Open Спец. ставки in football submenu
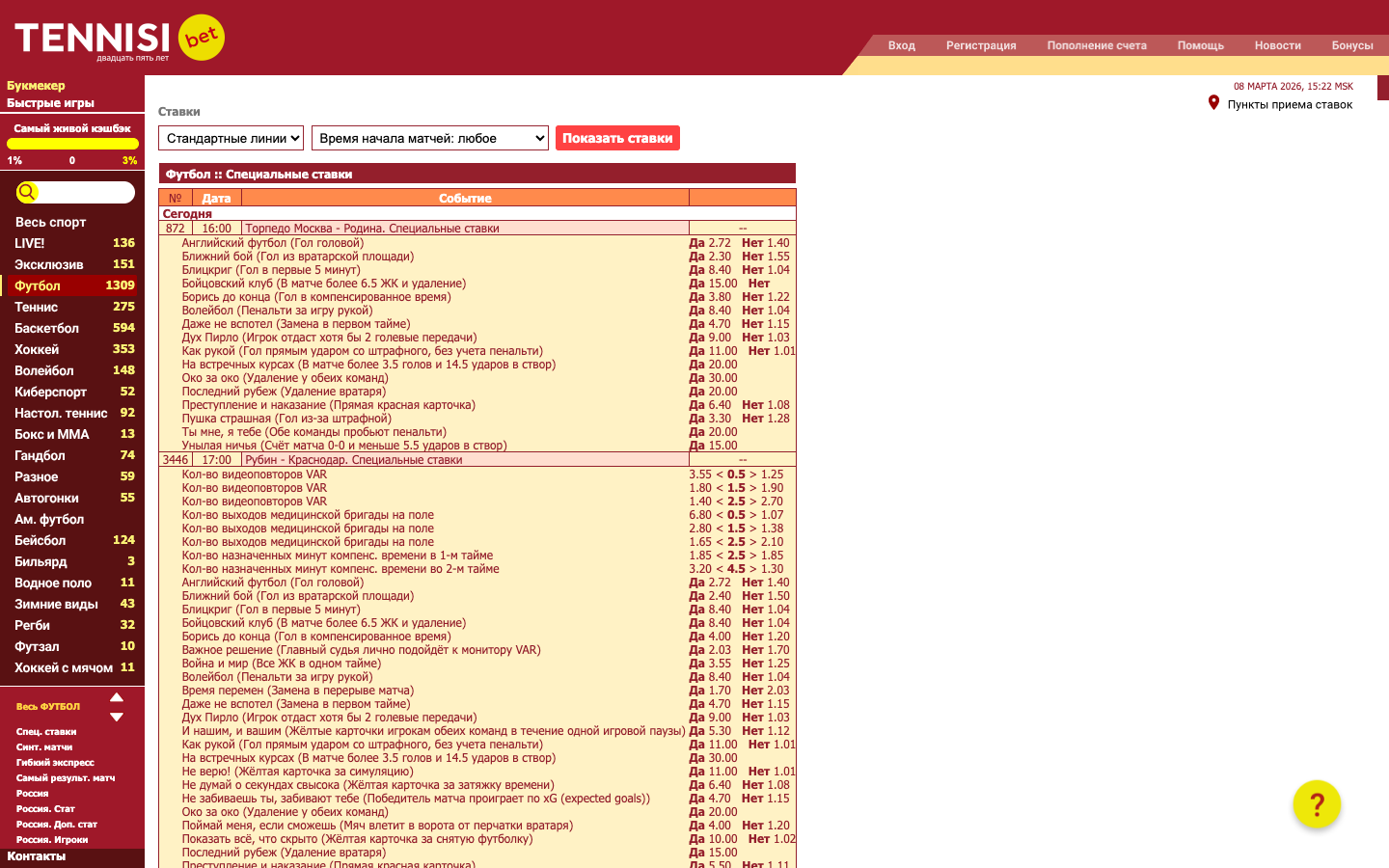 [46, 732]
